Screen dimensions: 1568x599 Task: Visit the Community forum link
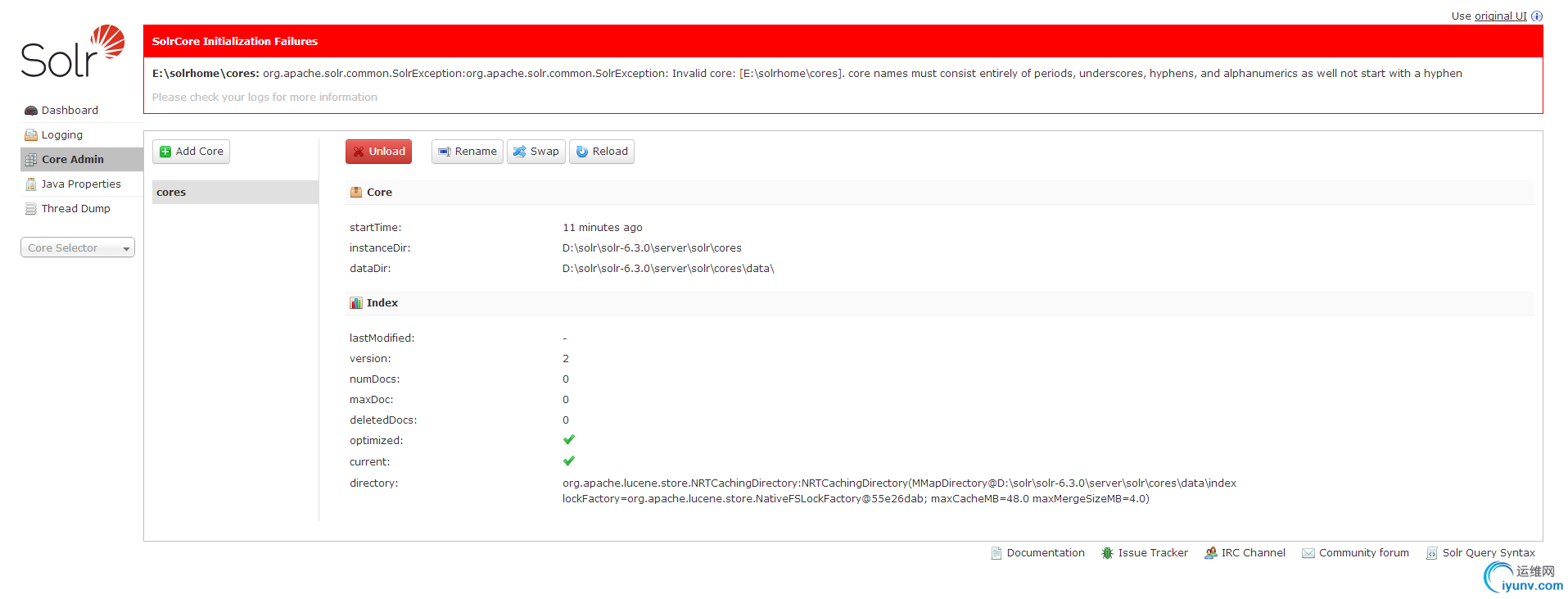[1364, 553]
